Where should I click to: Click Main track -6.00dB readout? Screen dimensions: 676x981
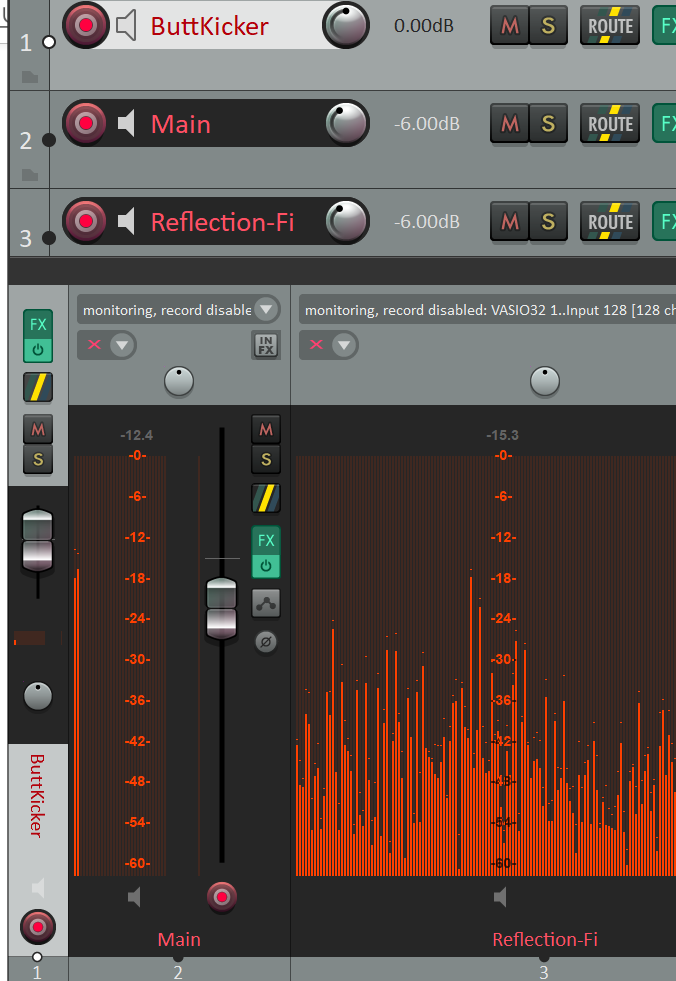tap(427, 124)
